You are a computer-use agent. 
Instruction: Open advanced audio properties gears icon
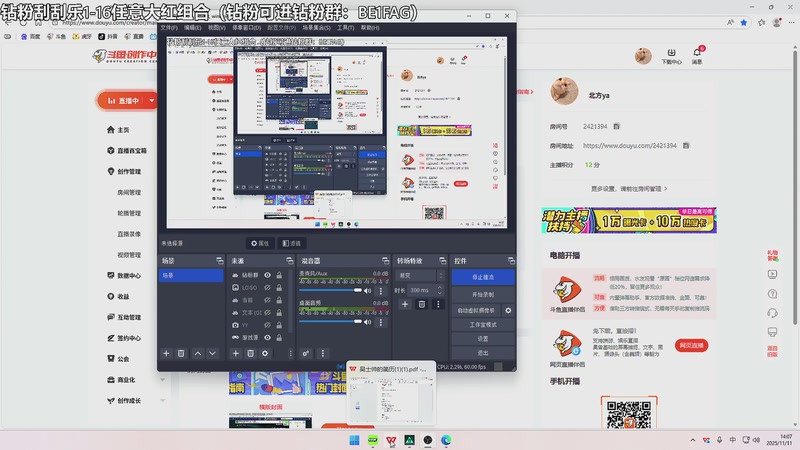tap(306, 353)
